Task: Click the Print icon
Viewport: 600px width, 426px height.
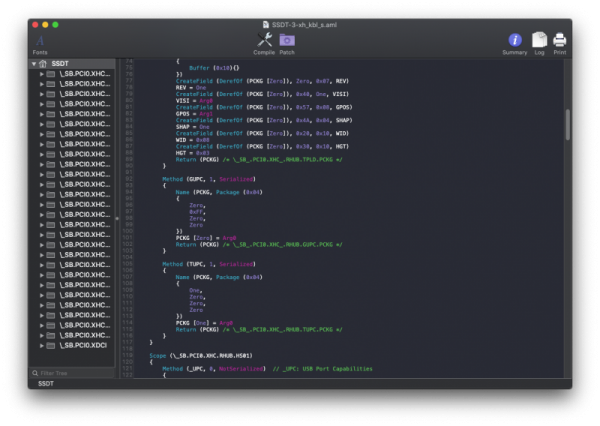Action: 560,41
